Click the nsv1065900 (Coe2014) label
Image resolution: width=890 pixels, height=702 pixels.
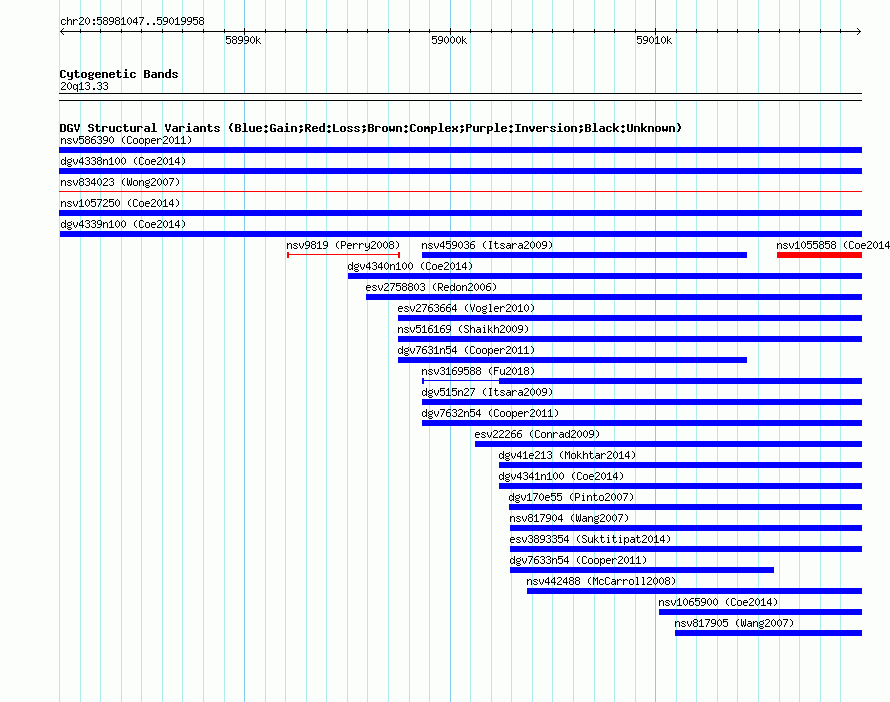pyautogui.click(x=718, y=602)
